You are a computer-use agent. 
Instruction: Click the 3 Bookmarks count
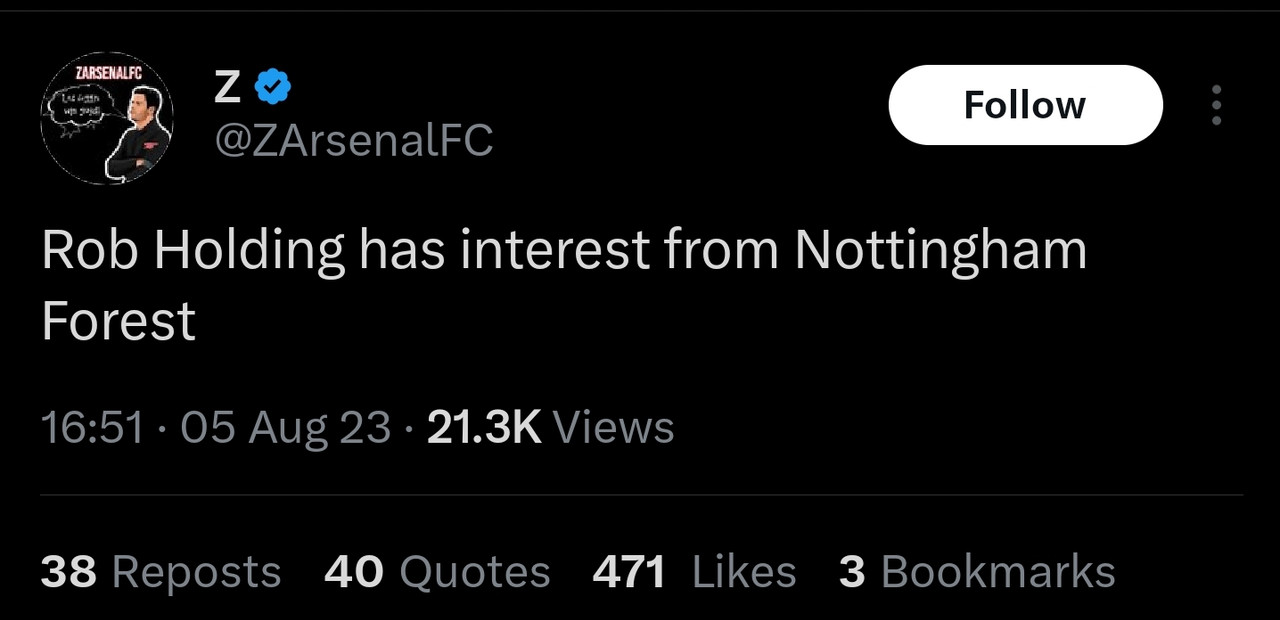(x=977, y=572)
